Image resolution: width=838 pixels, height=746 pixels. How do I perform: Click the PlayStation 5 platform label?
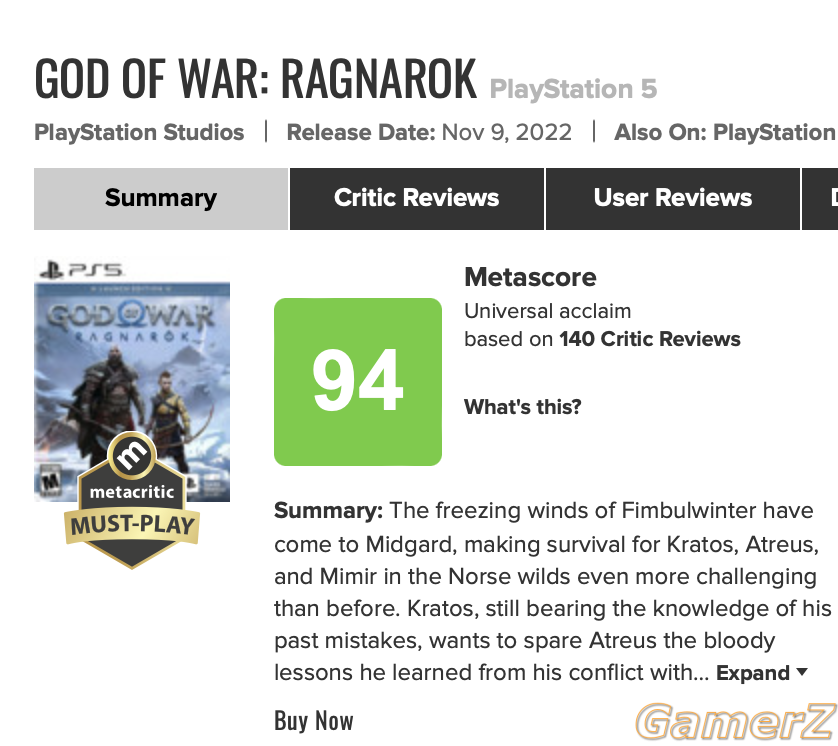573,89
